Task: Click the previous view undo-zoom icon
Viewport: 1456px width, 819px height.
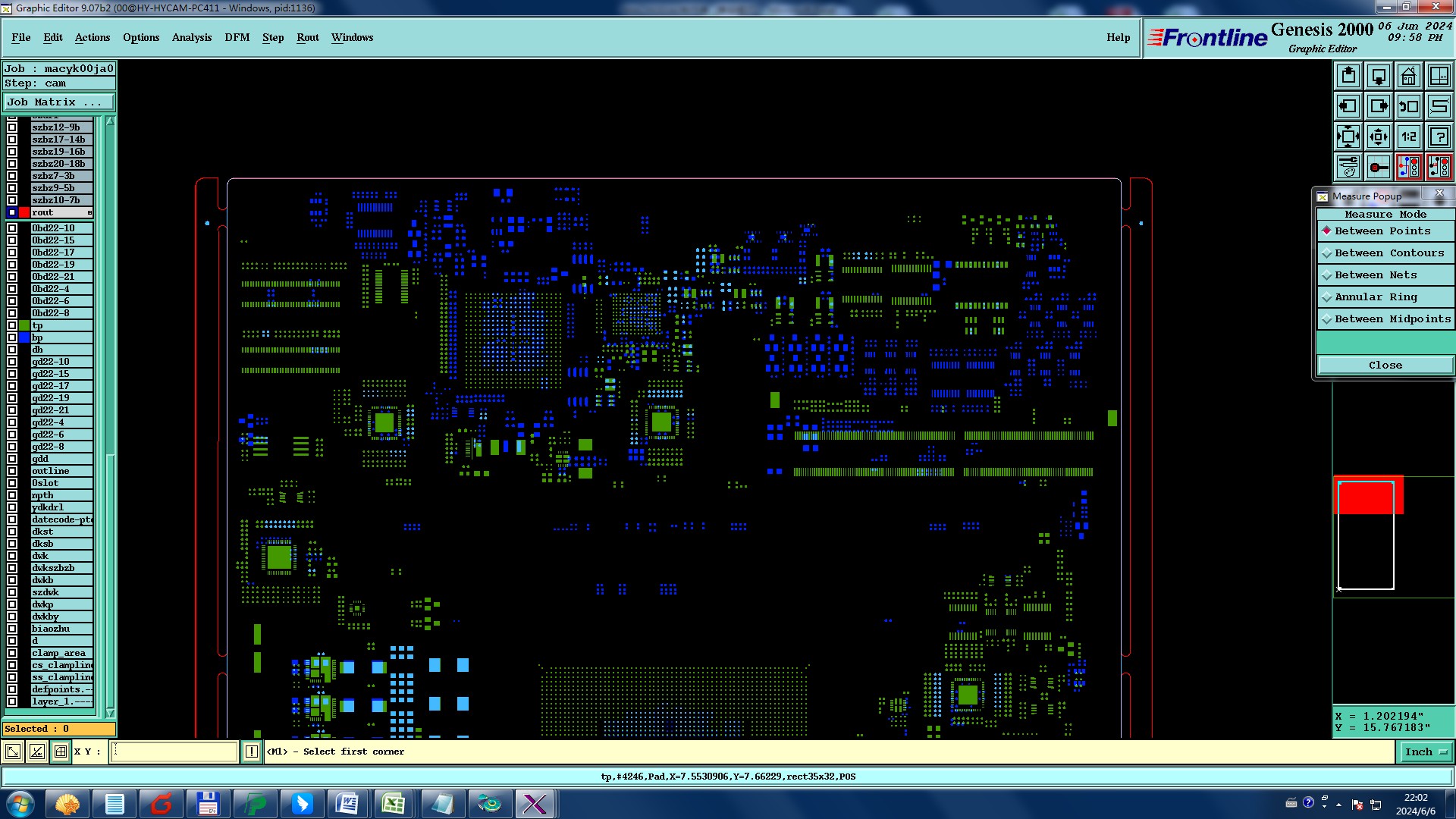Action: pos(1408,106)
